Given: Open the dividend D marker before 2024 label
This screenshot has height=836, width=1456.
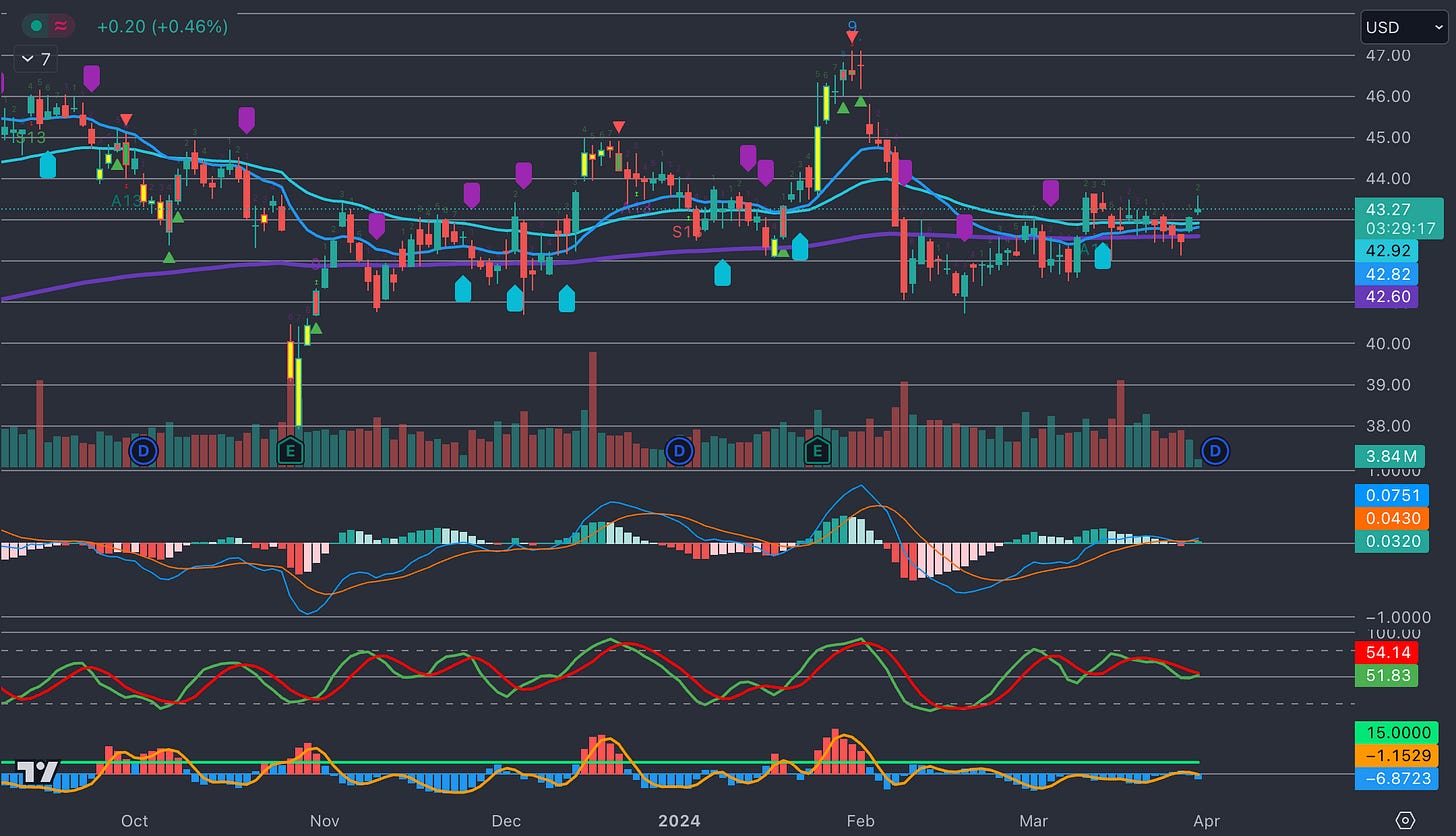Looking at the screenshot, I should [x=679, y=451].
